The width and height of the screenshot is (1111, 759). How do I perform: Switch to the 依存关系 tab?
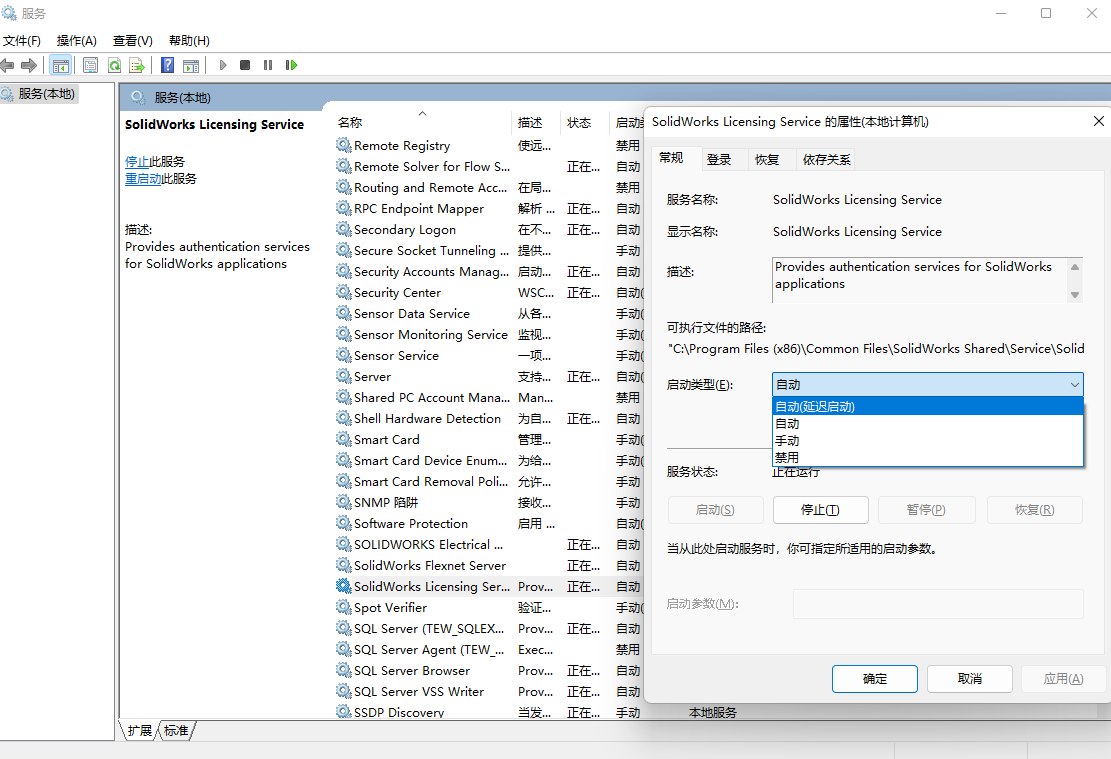click(826, 159)
